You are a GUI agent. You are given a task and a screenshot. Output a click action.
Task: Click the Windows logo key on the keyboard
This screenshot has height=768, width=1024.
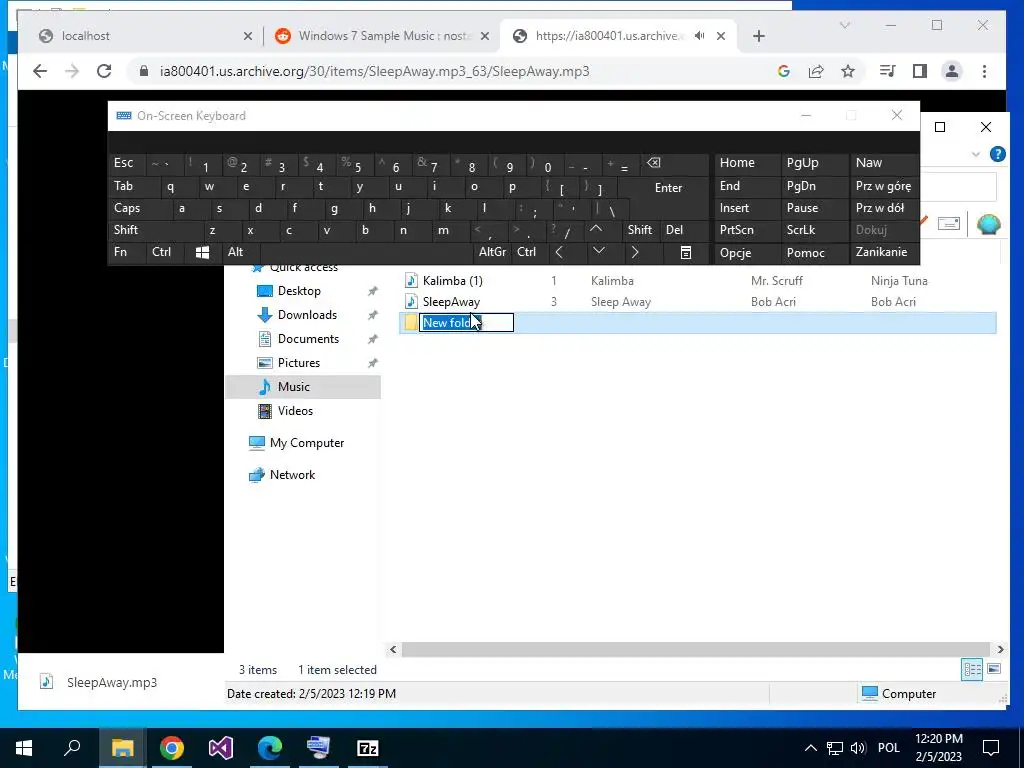point(202,252)
